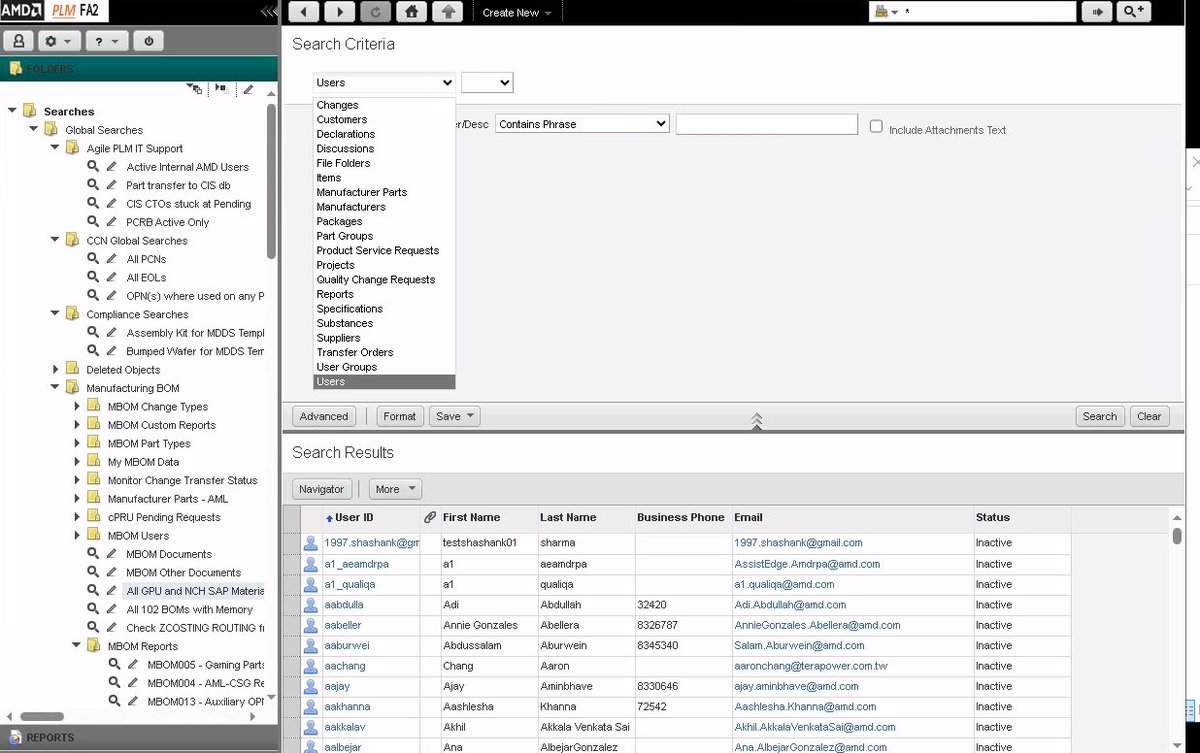
Task: Click the Folders tree horizontal scrollbar
Action: coord(42,716)
